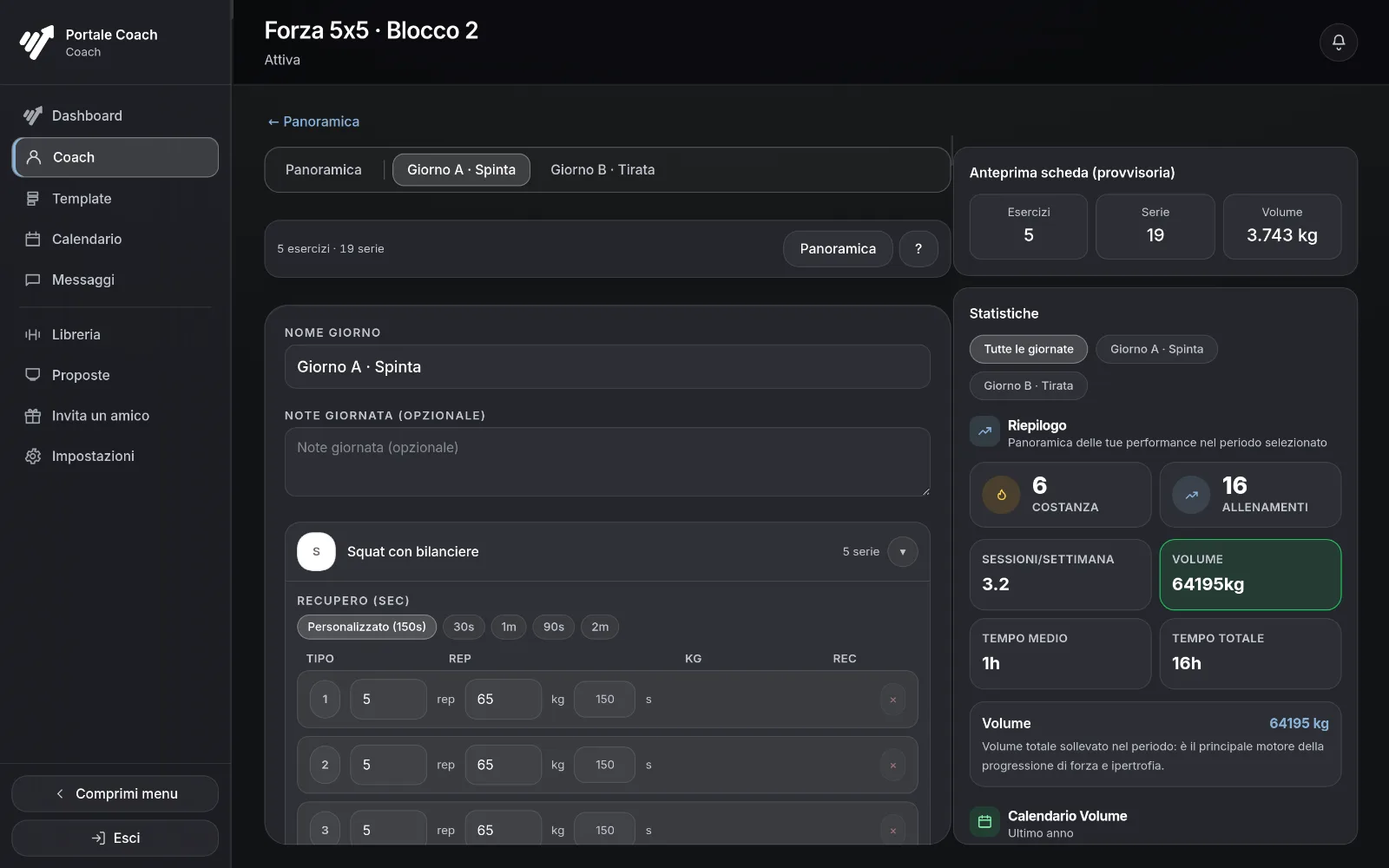
Task: Click the Dashboard icon in sidebar
Action: pyautogui.click(x=33, y=115)
